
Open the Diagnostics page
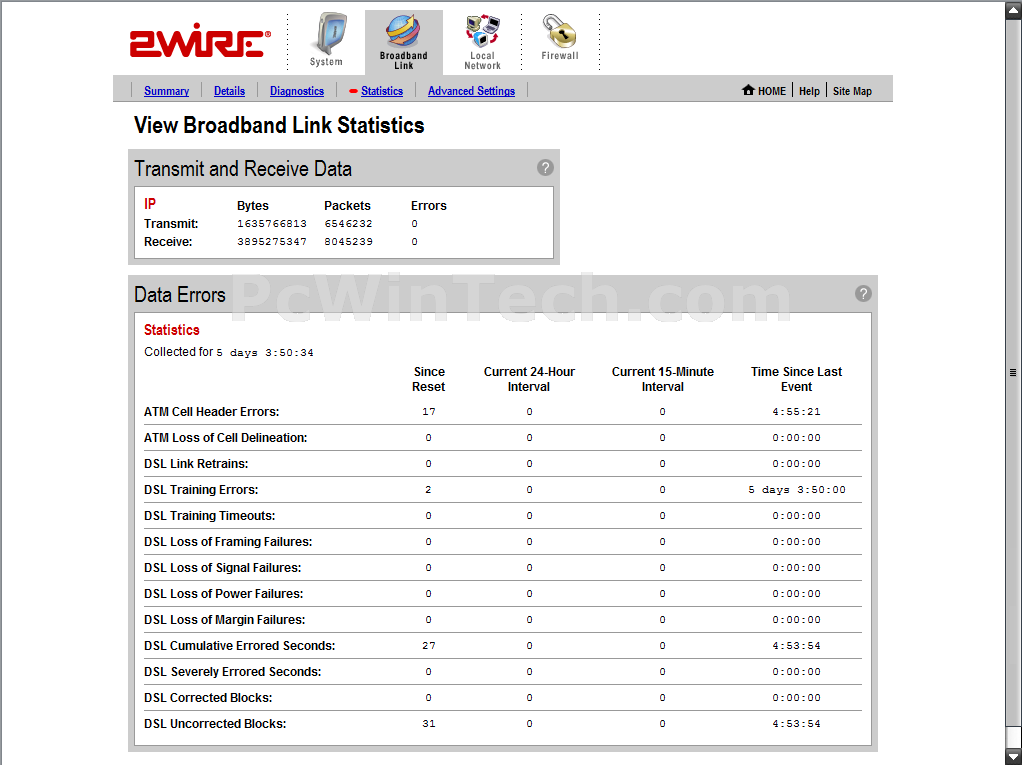click(297, 91)
